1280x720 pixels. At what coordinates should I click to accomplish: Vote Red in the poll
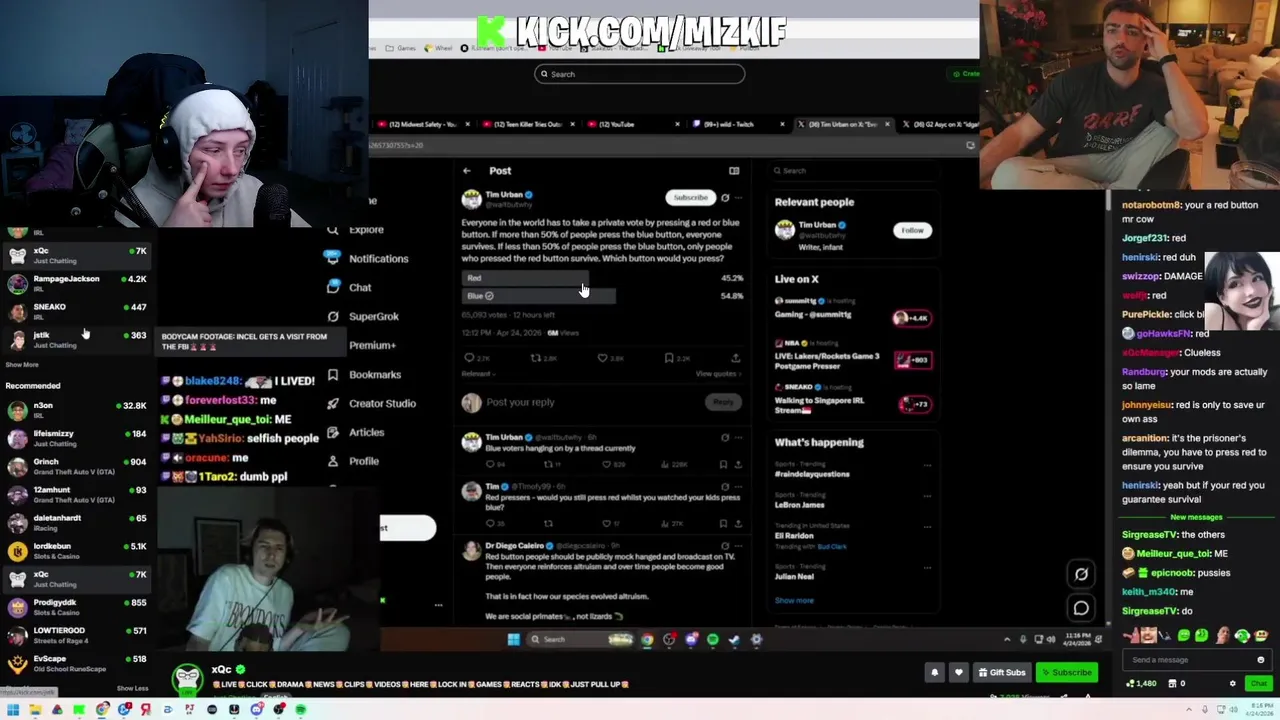(525, 278)
